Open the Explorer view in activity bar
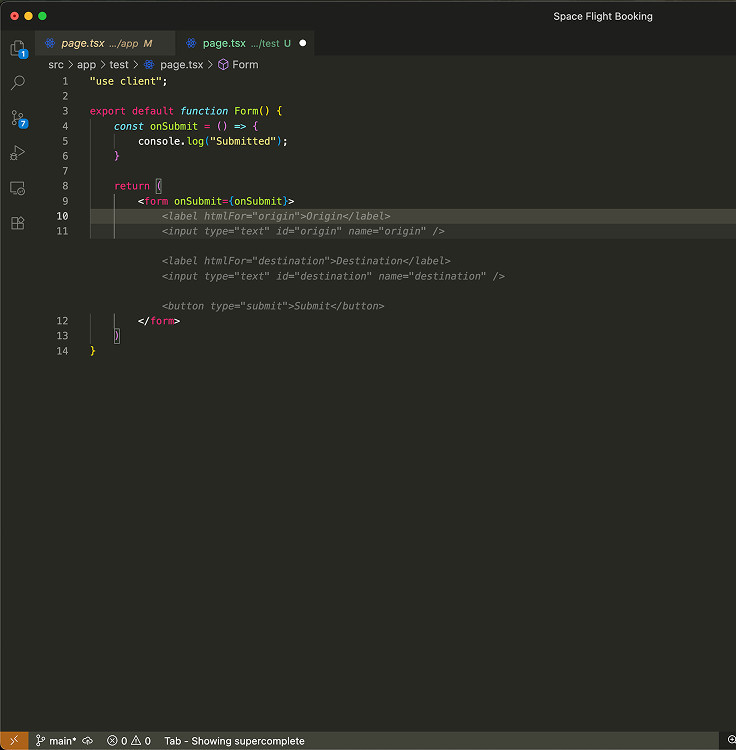The image size is (736, 750). coord(17,48)
